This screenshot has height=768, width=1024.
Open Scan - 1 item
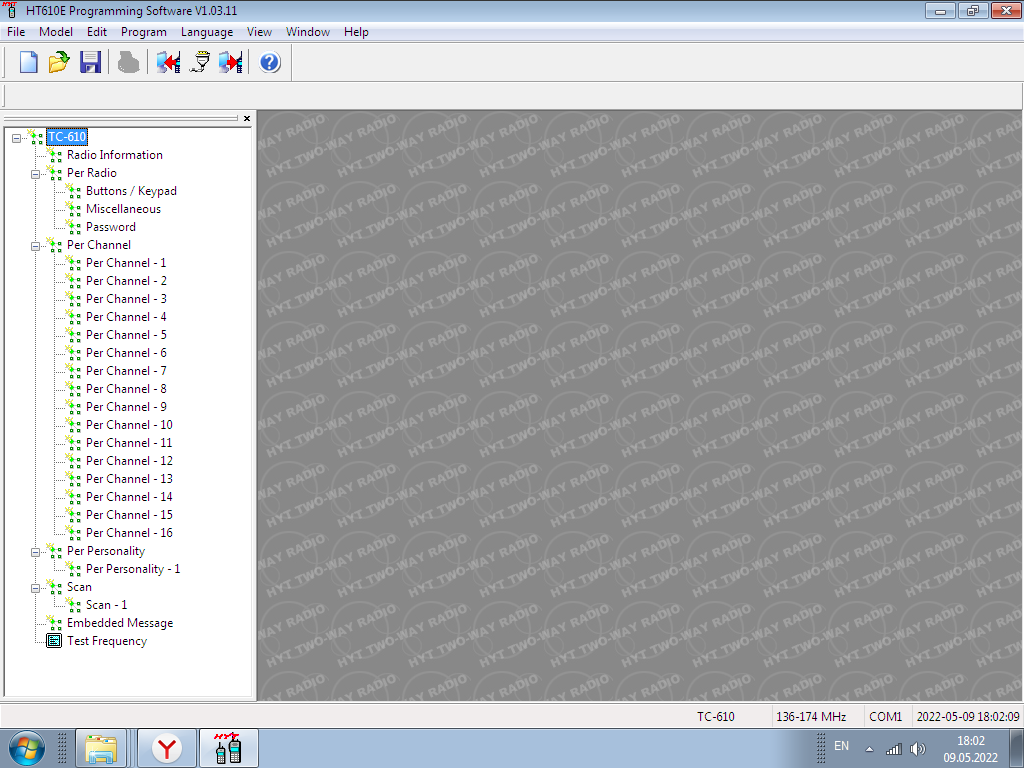106,605
